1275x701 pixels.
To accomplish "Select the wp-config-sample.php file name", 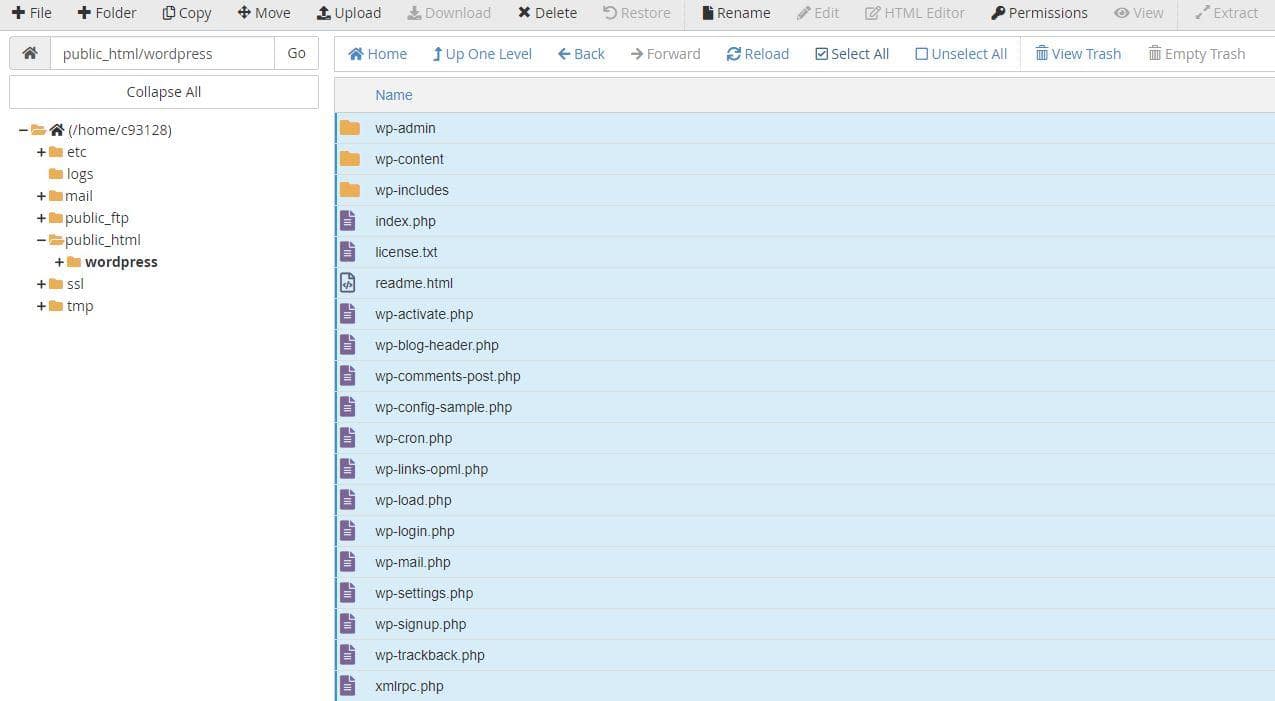I will tap(444, 407).
